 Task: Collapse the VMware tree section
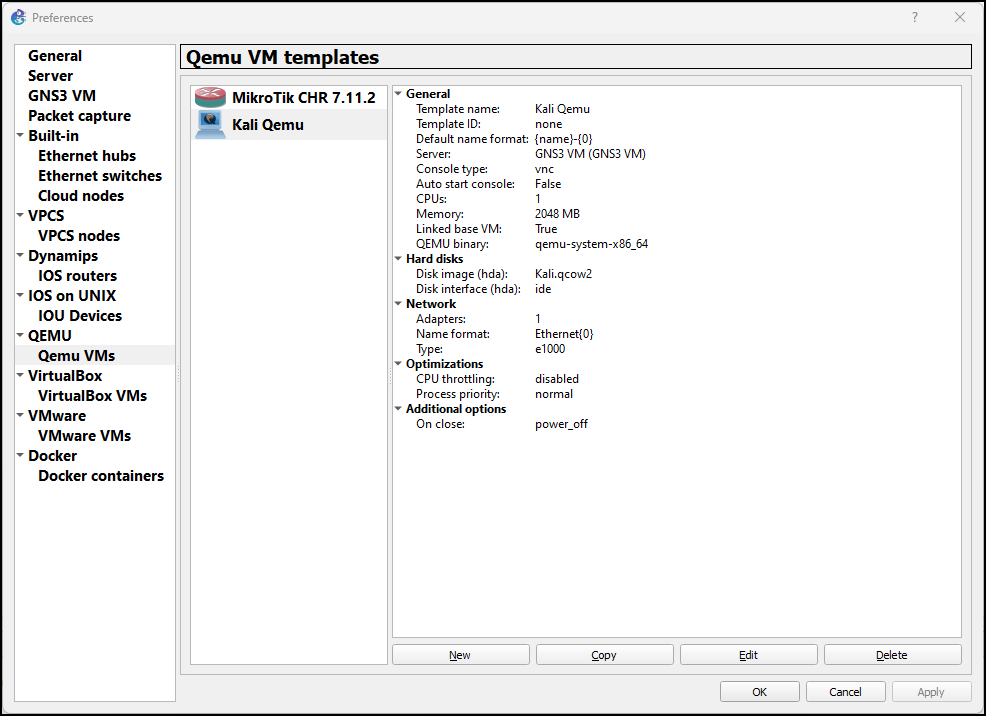point(20,415)
